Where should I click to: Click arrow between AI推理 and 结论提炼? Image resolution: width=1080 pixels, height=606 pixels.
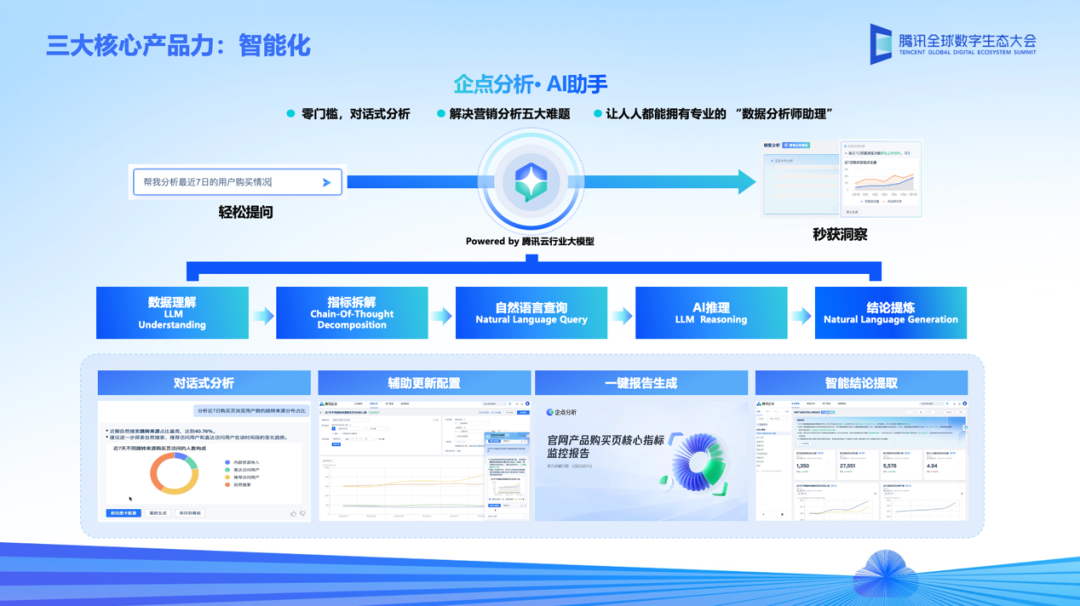(801, 315)
